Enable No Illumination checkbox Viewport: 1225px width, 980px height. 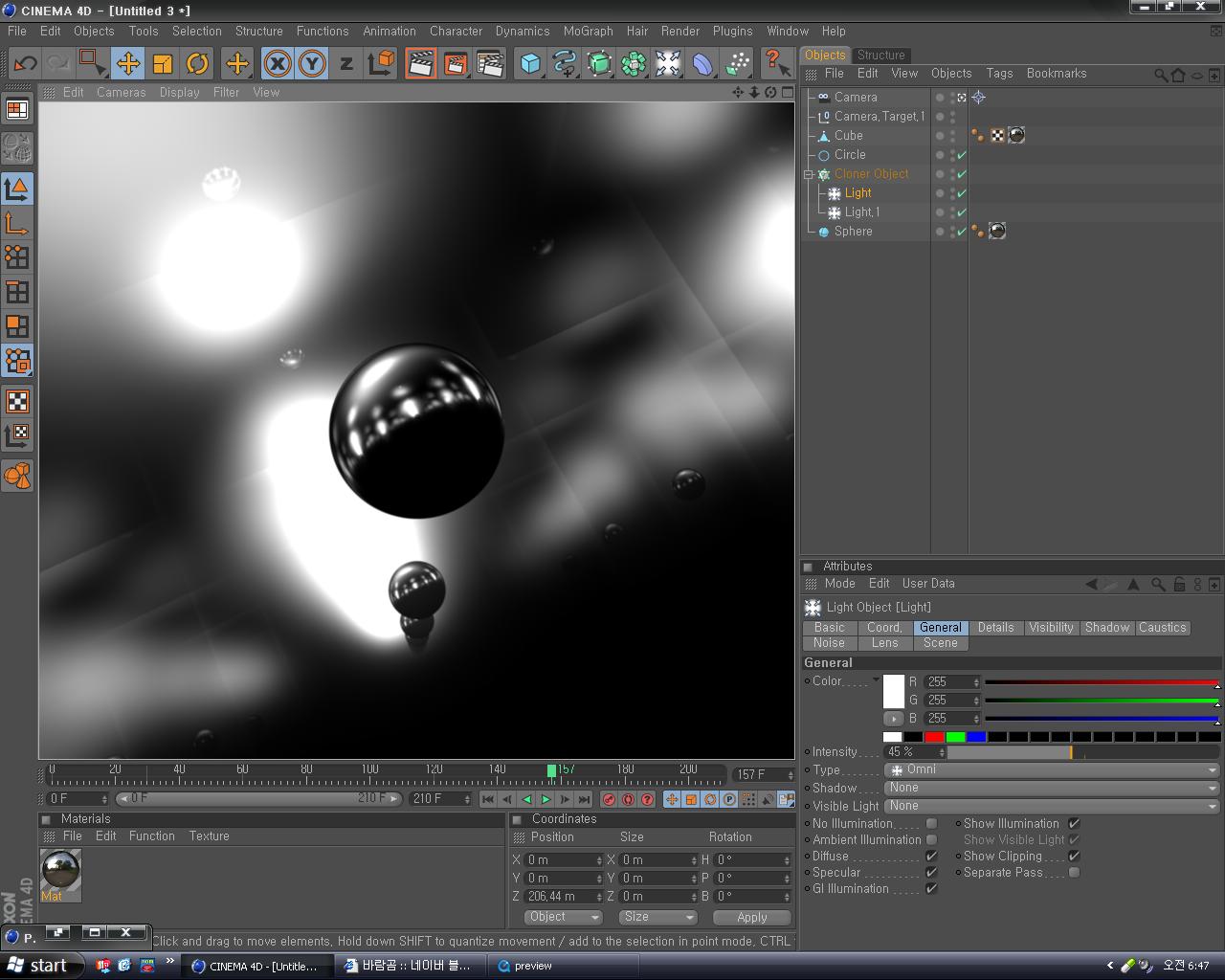point(931,823)
